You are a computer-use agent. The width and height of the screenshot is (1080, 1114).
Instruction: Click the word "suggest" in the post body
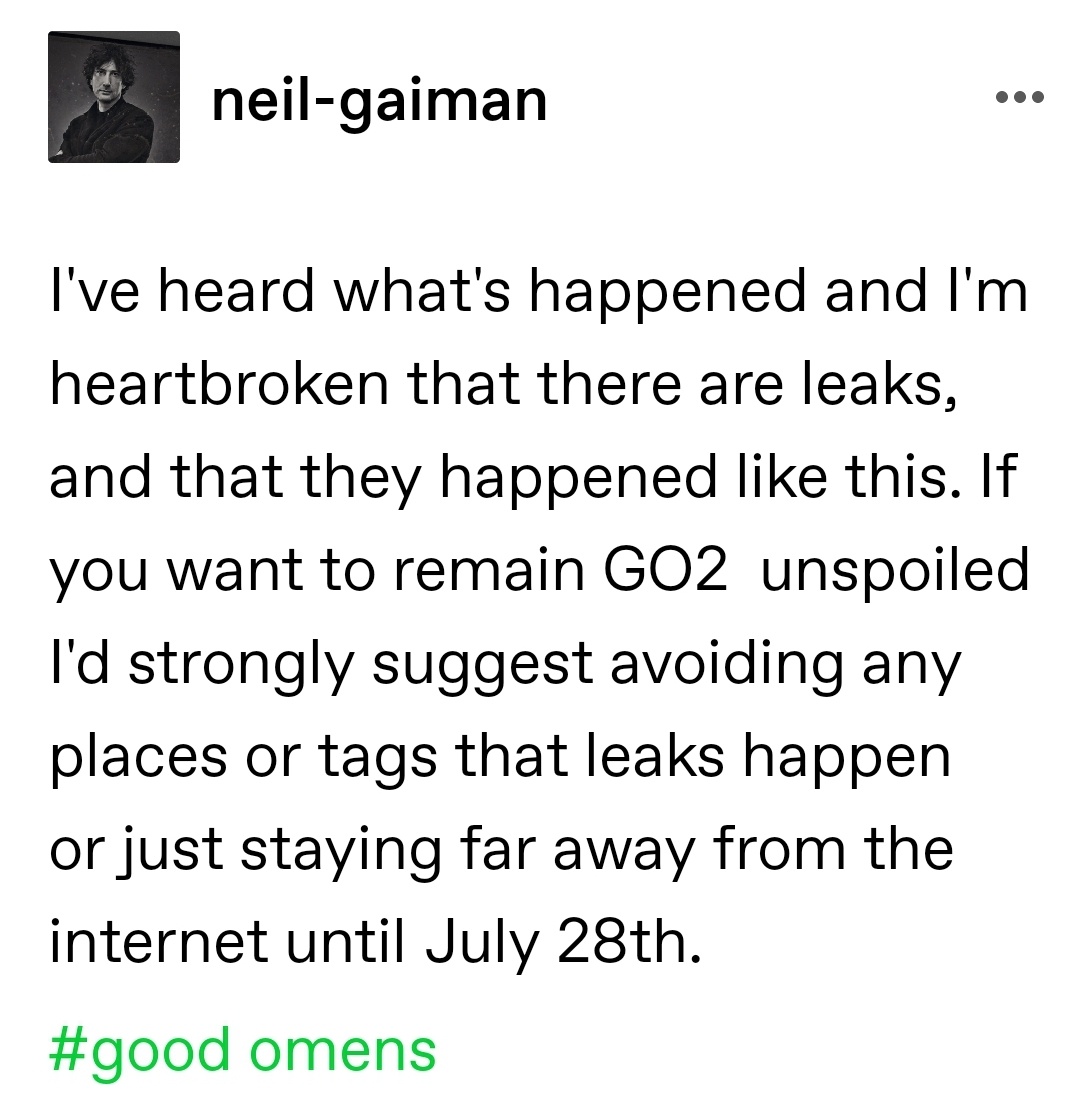(x=482, y=666)
